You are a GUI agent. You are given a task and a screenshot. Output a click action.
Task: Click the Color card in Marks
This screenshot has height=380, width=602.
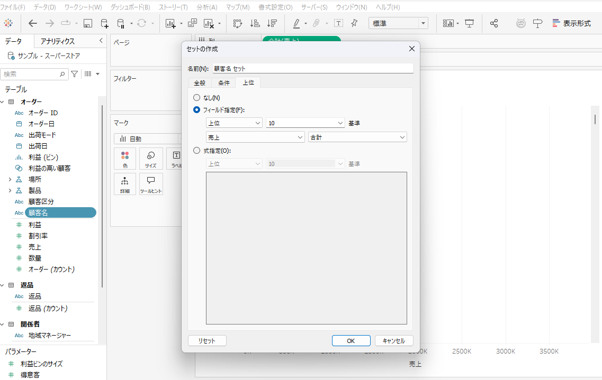(x=125, y=158)
